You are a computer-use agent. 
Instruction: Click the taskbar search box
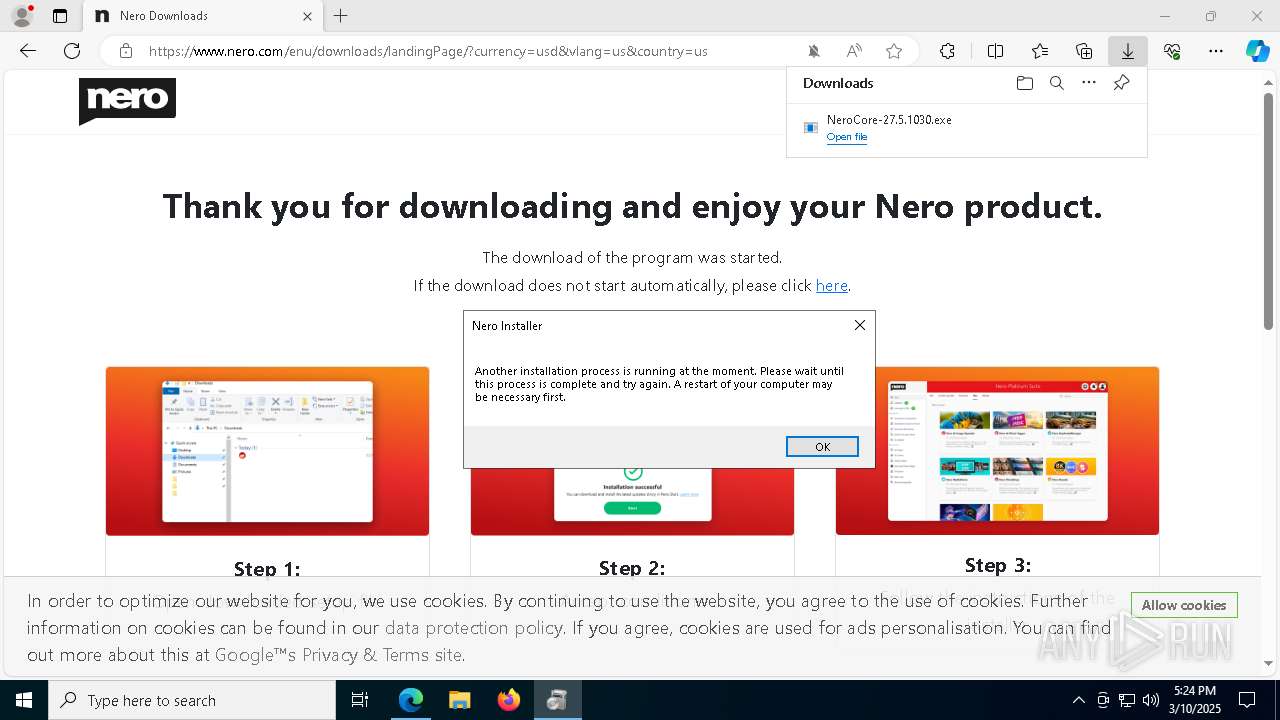[x=192, y=700]
